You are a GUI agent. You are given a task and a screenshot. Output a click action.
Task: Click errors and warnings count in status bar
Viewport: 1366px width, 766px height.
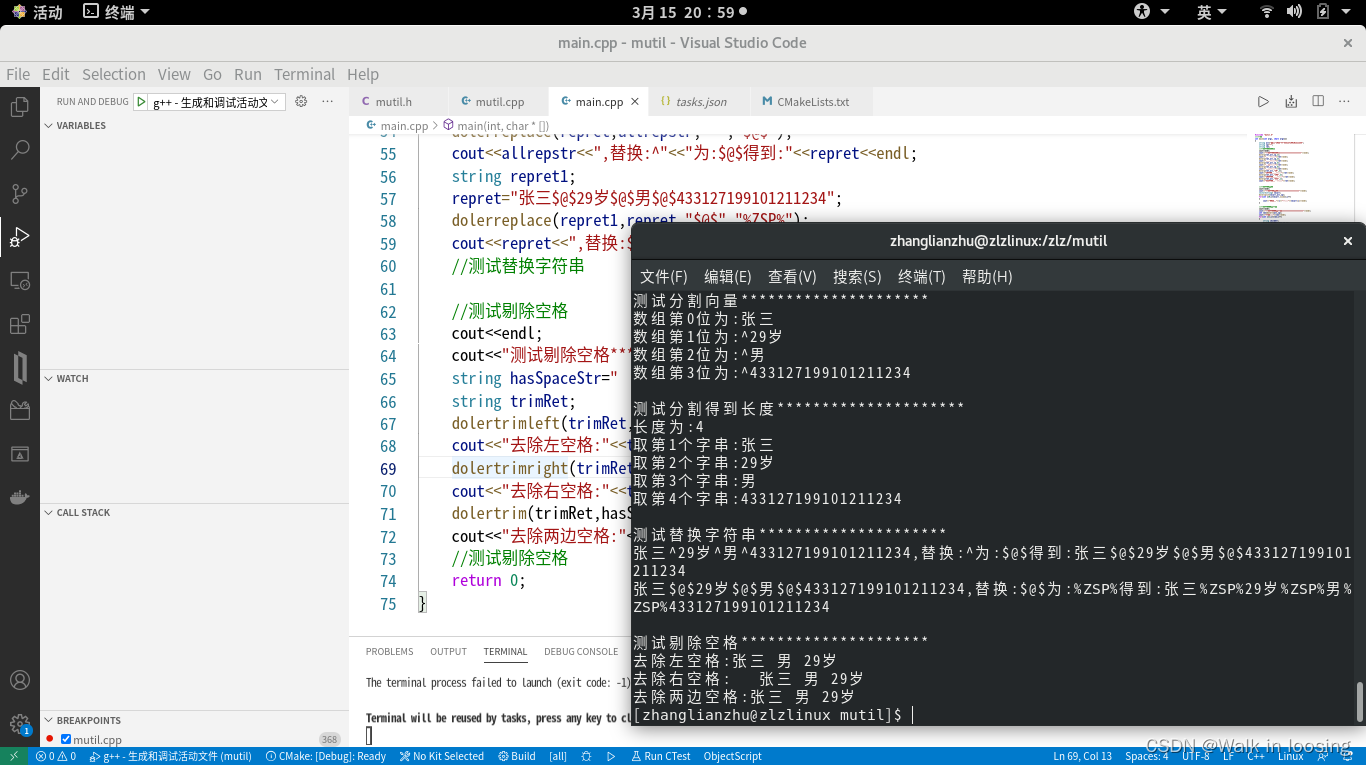pos(56,757)
